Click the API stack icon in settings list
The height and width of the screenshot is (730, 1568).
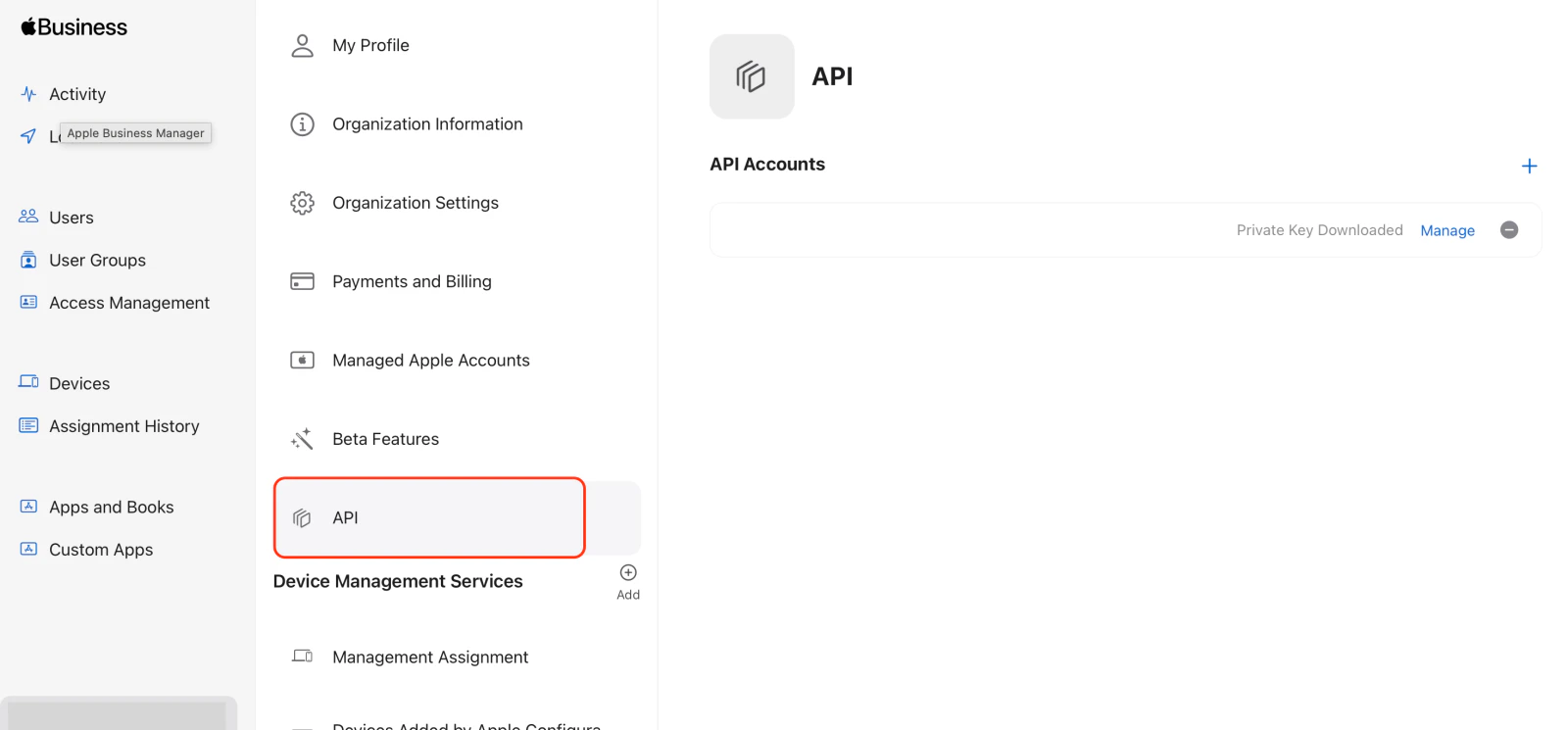pyautogui.click(x=302, y=517)
